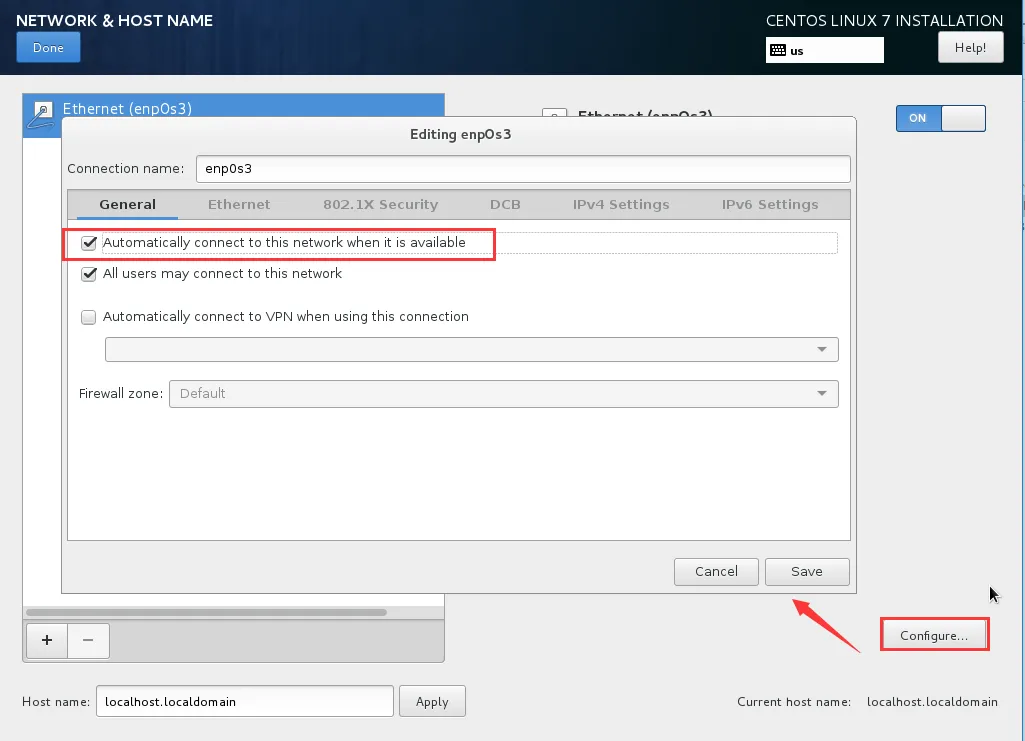Open the 802.1X Security tab

380,205
